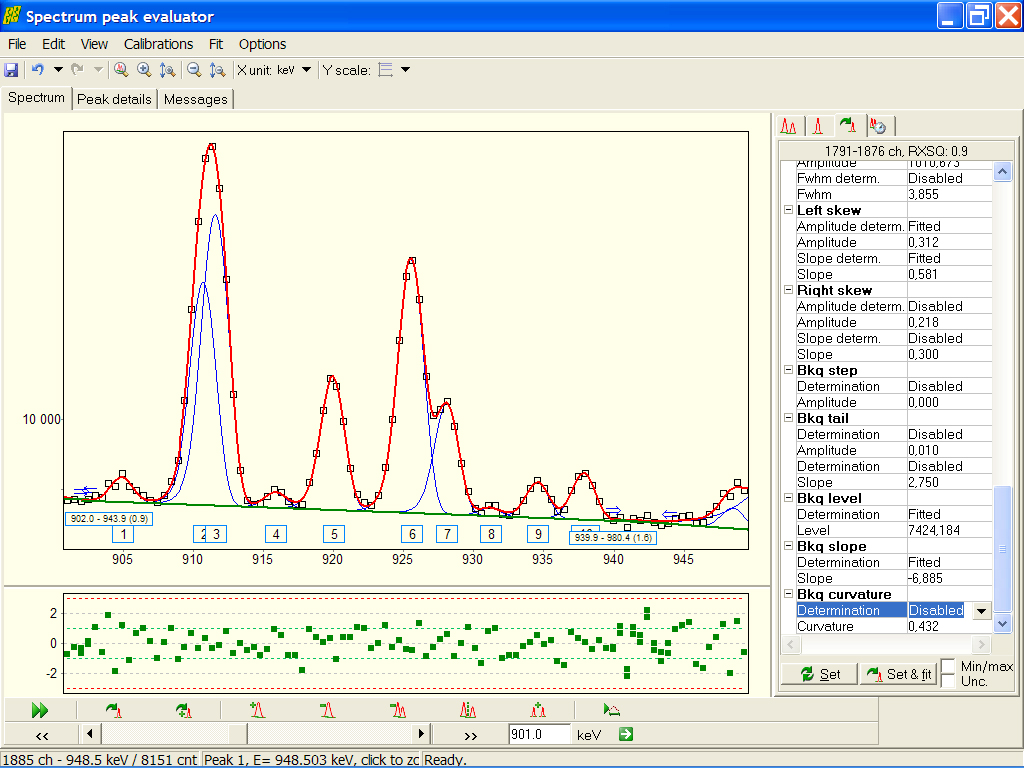Open the Bkg curvature Determination dropdown

pos(981,611)
